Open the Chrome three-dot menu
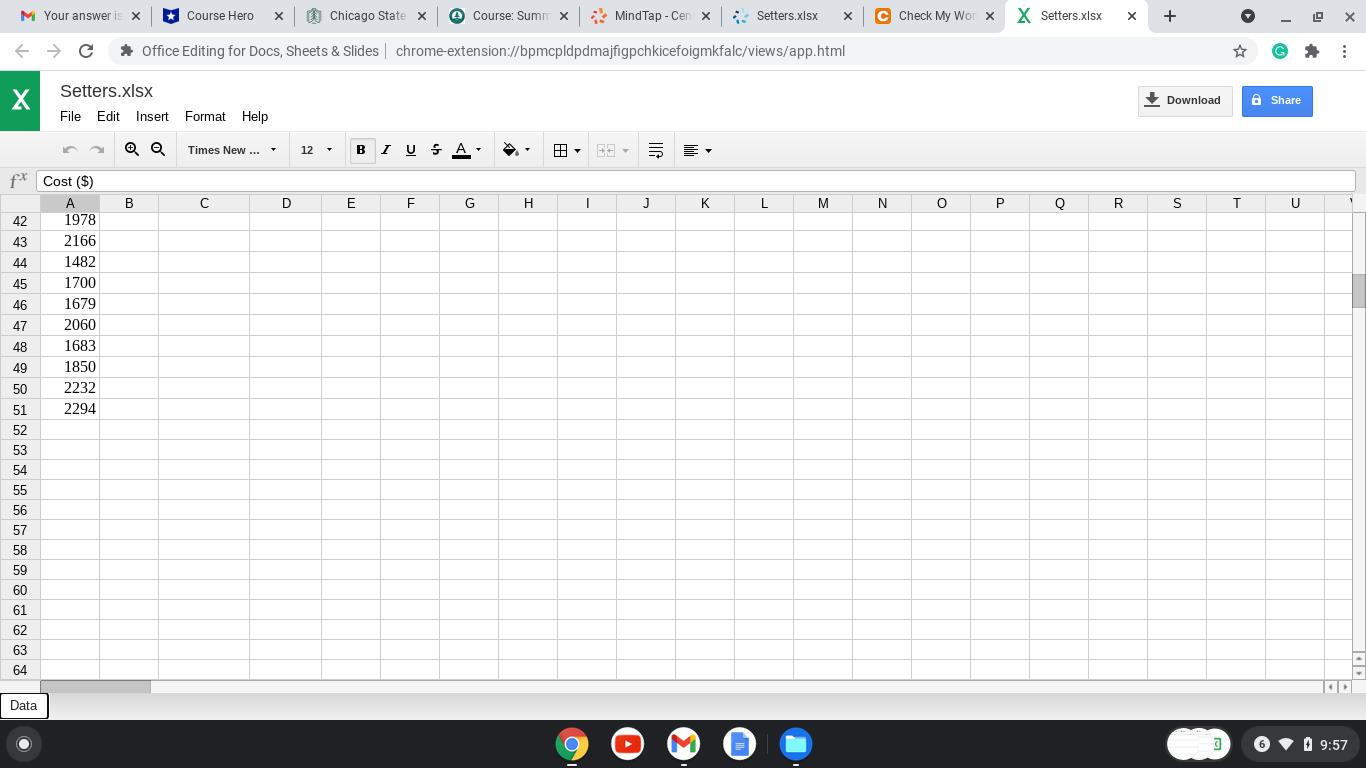 pos(1344,51)
